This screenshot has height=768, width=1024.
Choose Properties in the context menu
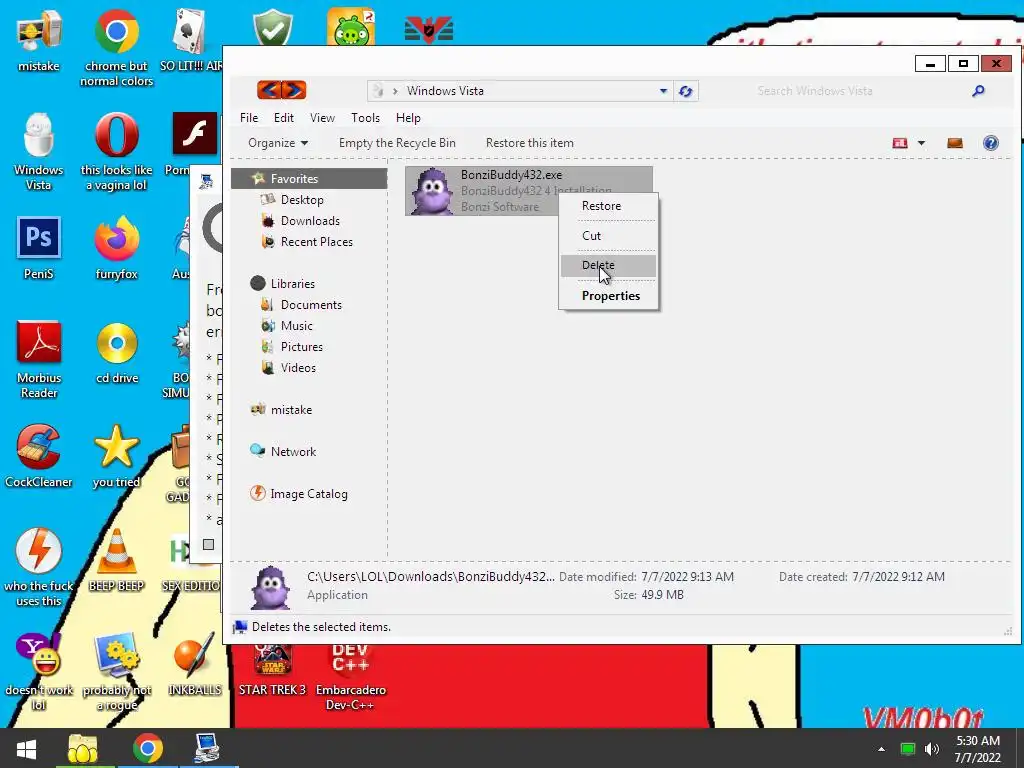click(609, 296)
